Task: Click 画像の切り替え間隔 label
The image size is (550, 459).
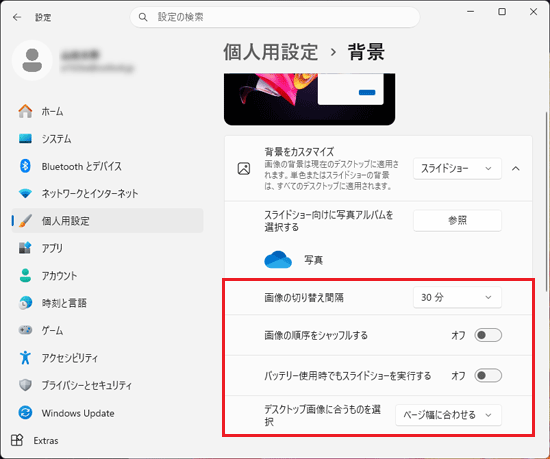Action: tap(304, 298)
